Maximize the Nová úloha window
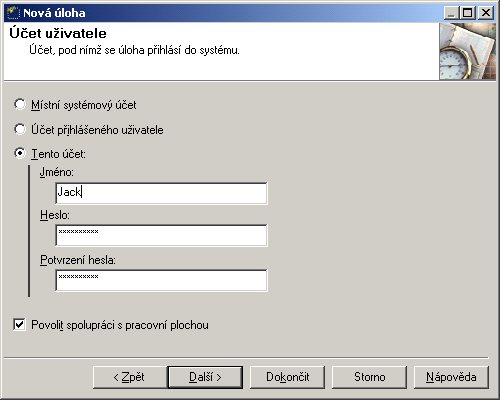500x400 pixels. pyautogui.click(x=467, y=13)
